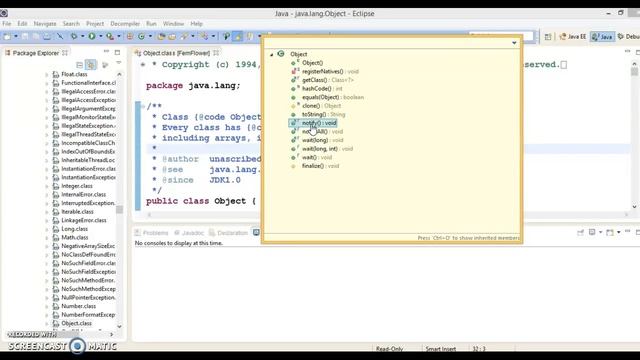This screenshot has width=640, height=360.
Task: Click the Debug bug icon in toolbar
Action: [x=74, y=36]
